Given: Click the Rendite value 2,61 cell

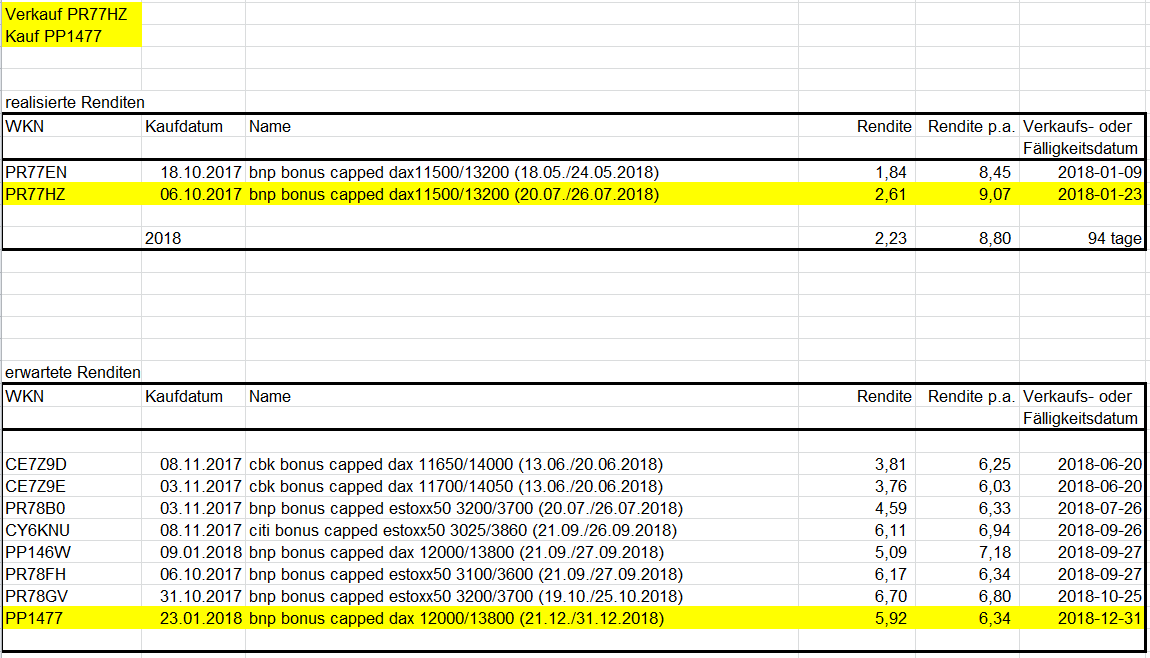Looking at the screenshot, I should (x=857, y=194).
